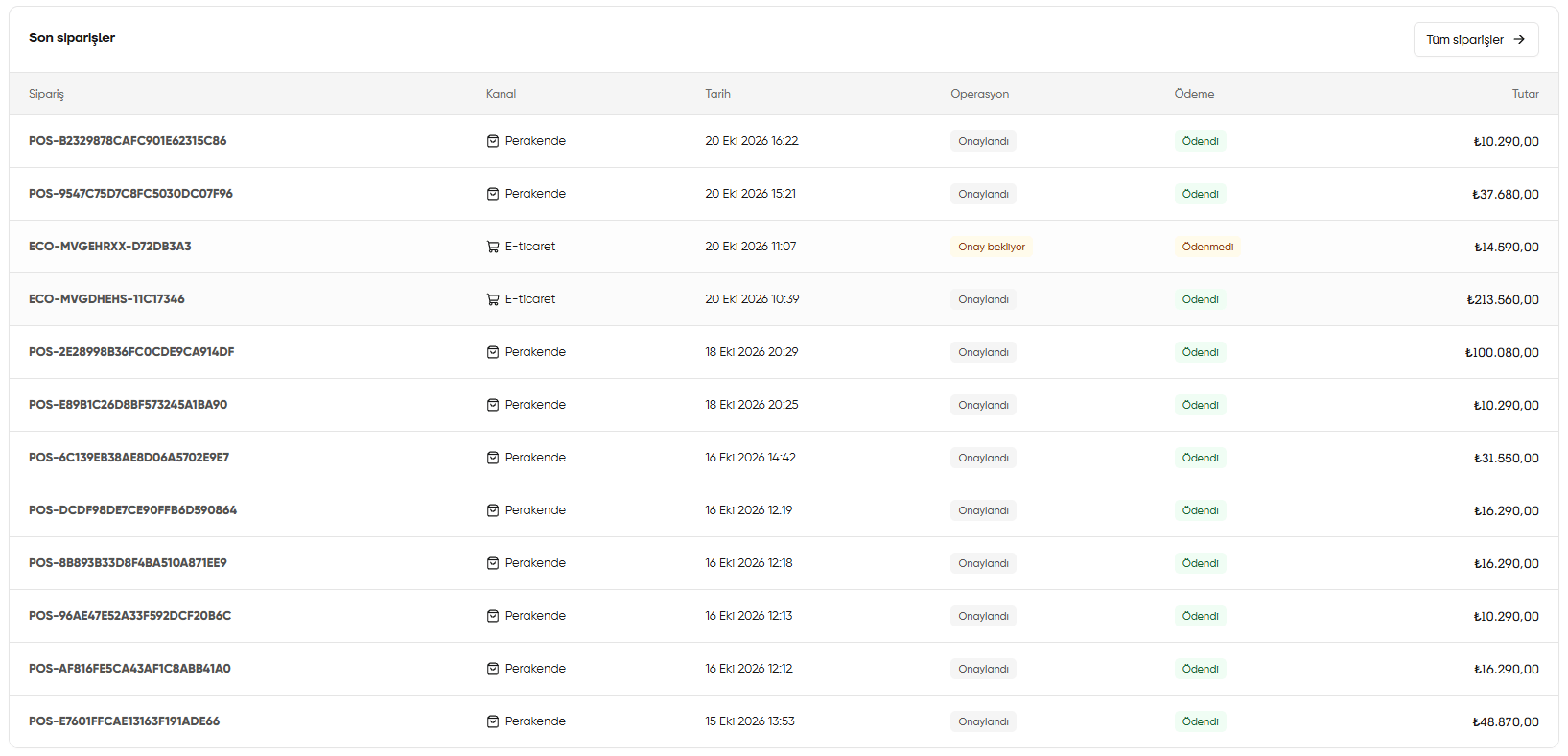Click the amount ₺48.870,00
Screen dimensions: 1568x756
tap(1506, 722)
